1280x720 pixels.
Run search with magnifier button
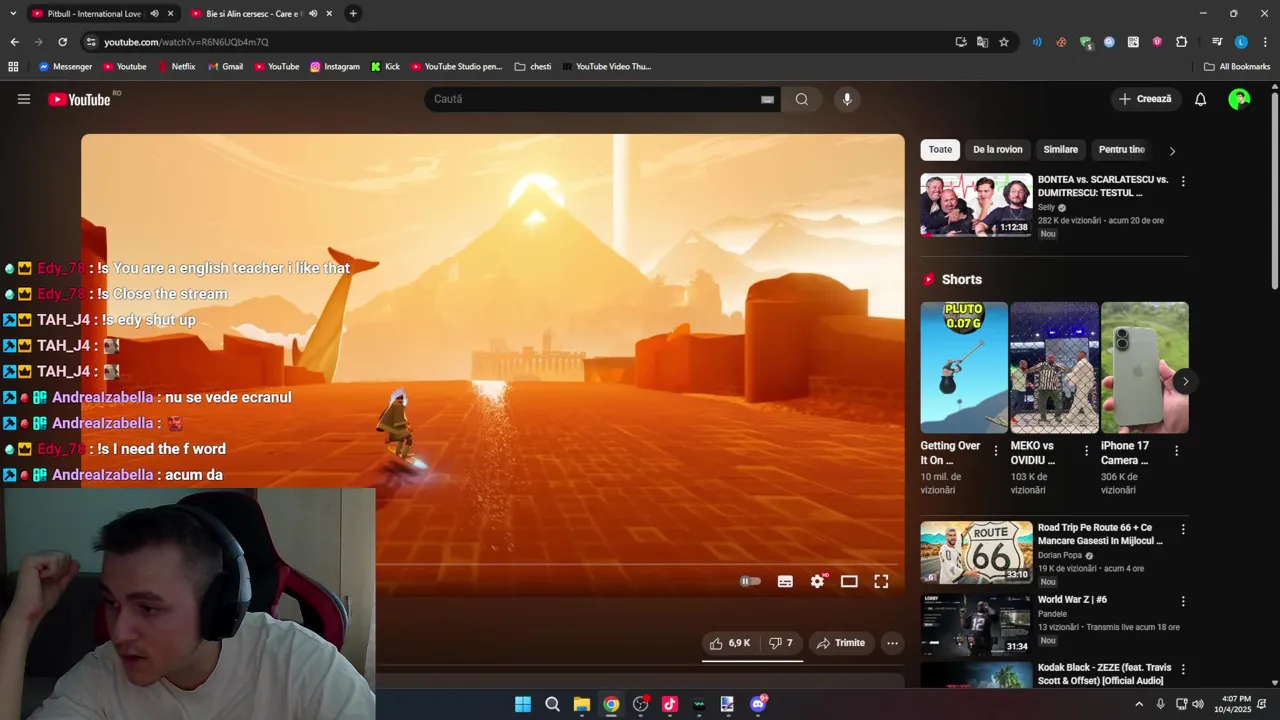coord(802,99)
